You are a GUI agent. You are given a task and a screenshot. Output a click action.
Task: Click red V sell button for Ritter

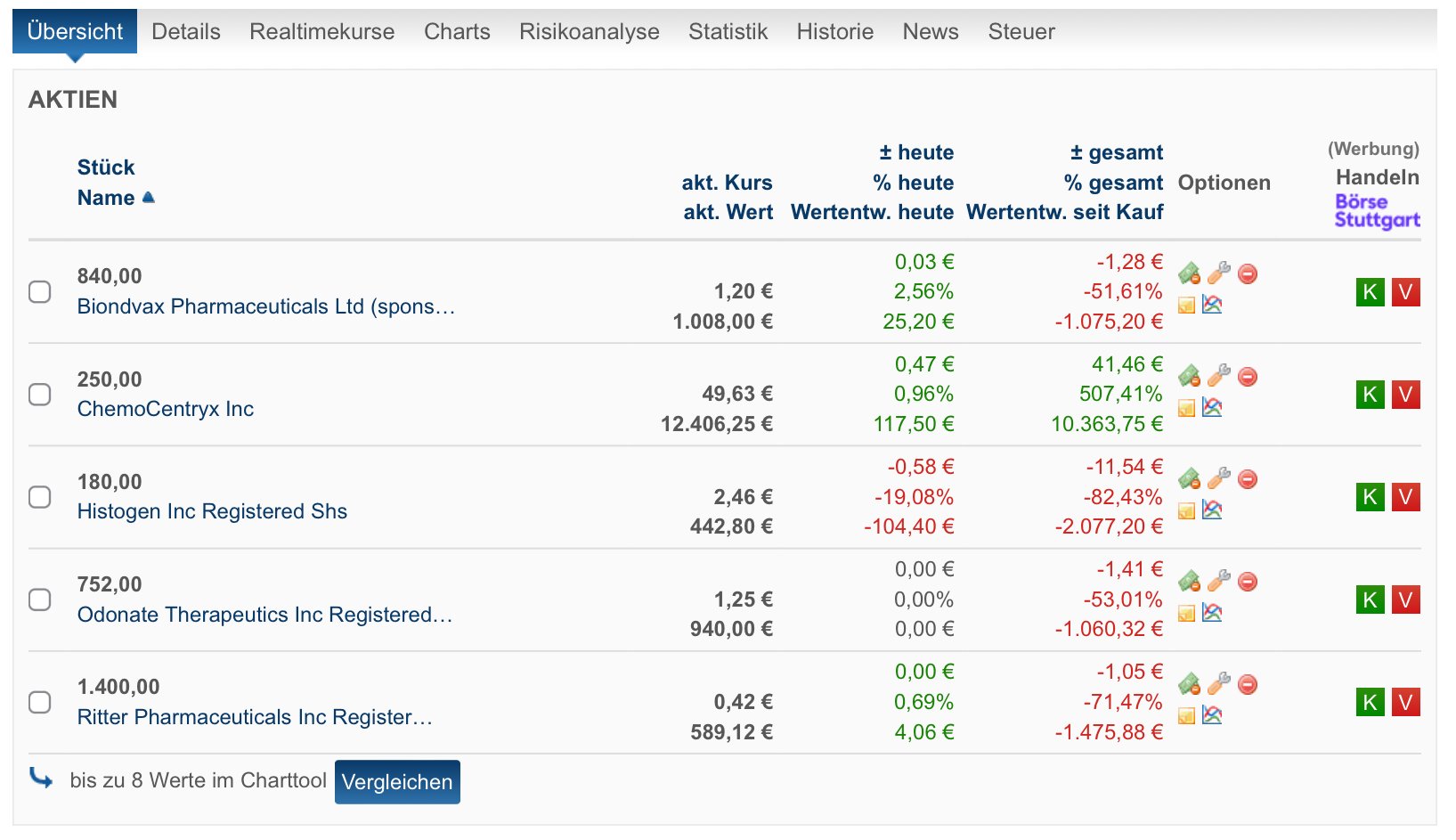click(1405, 702)
